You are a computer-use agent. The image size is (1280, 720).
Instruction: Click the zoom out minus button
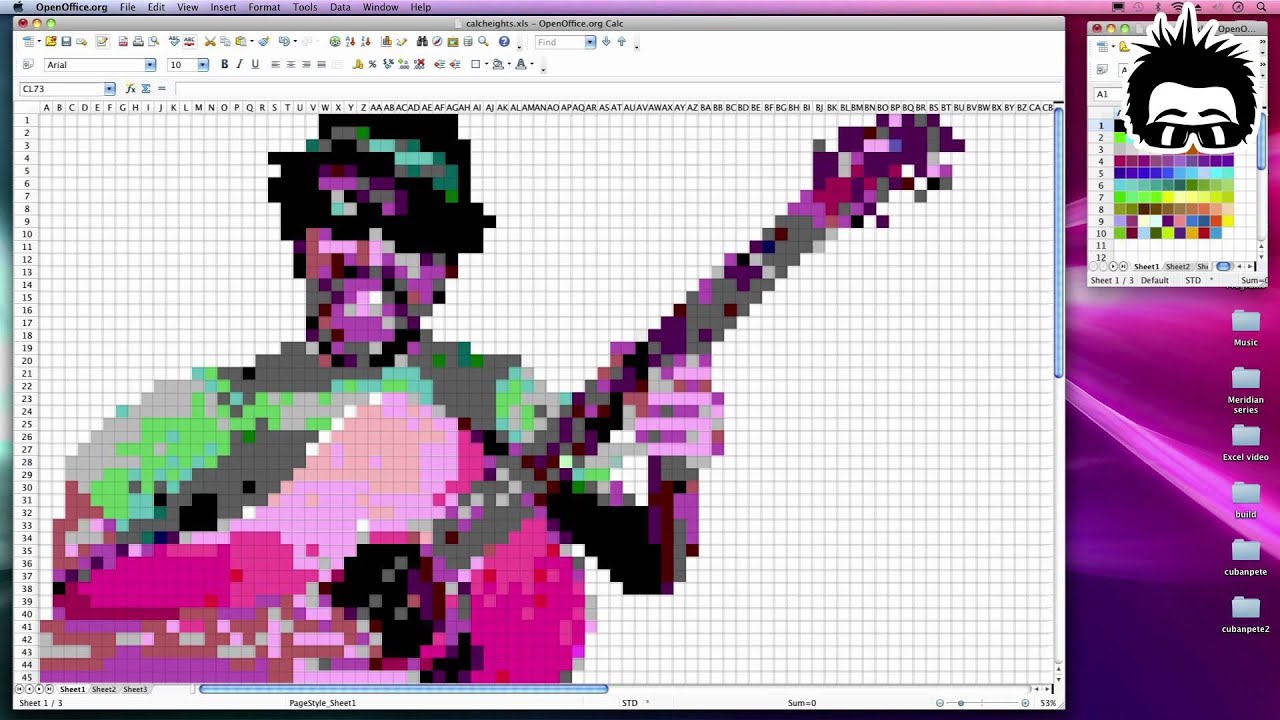point(940,703)
